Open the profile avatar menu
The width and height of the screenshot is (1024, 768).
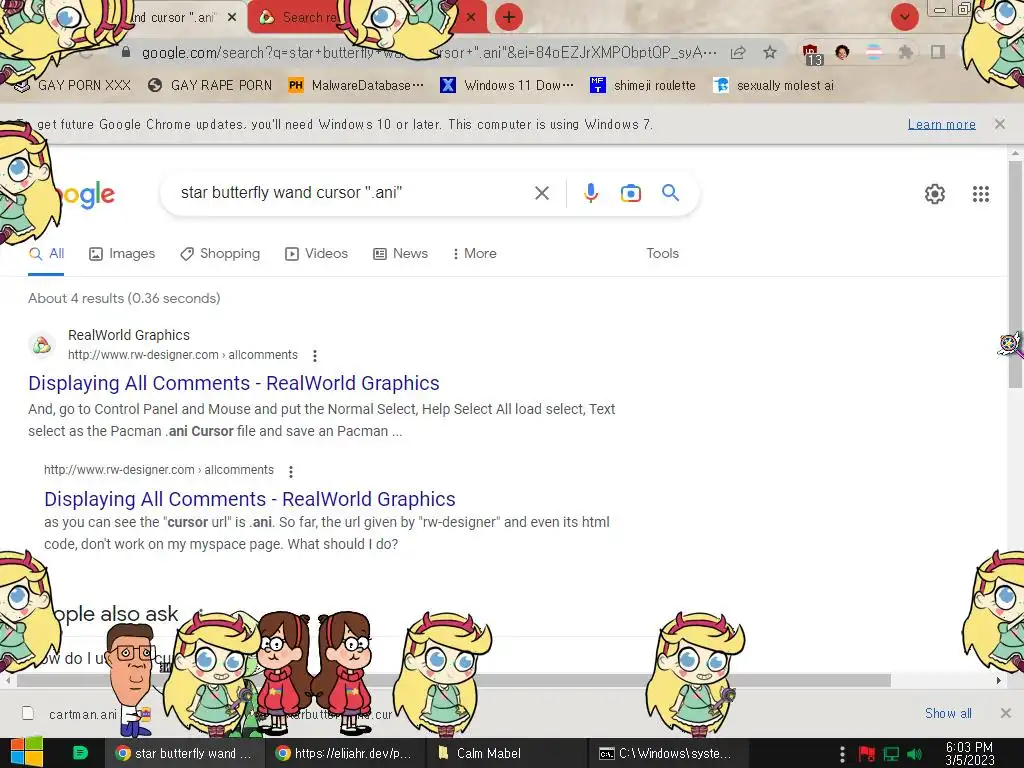pyautogui.click(x=842, y=52)
